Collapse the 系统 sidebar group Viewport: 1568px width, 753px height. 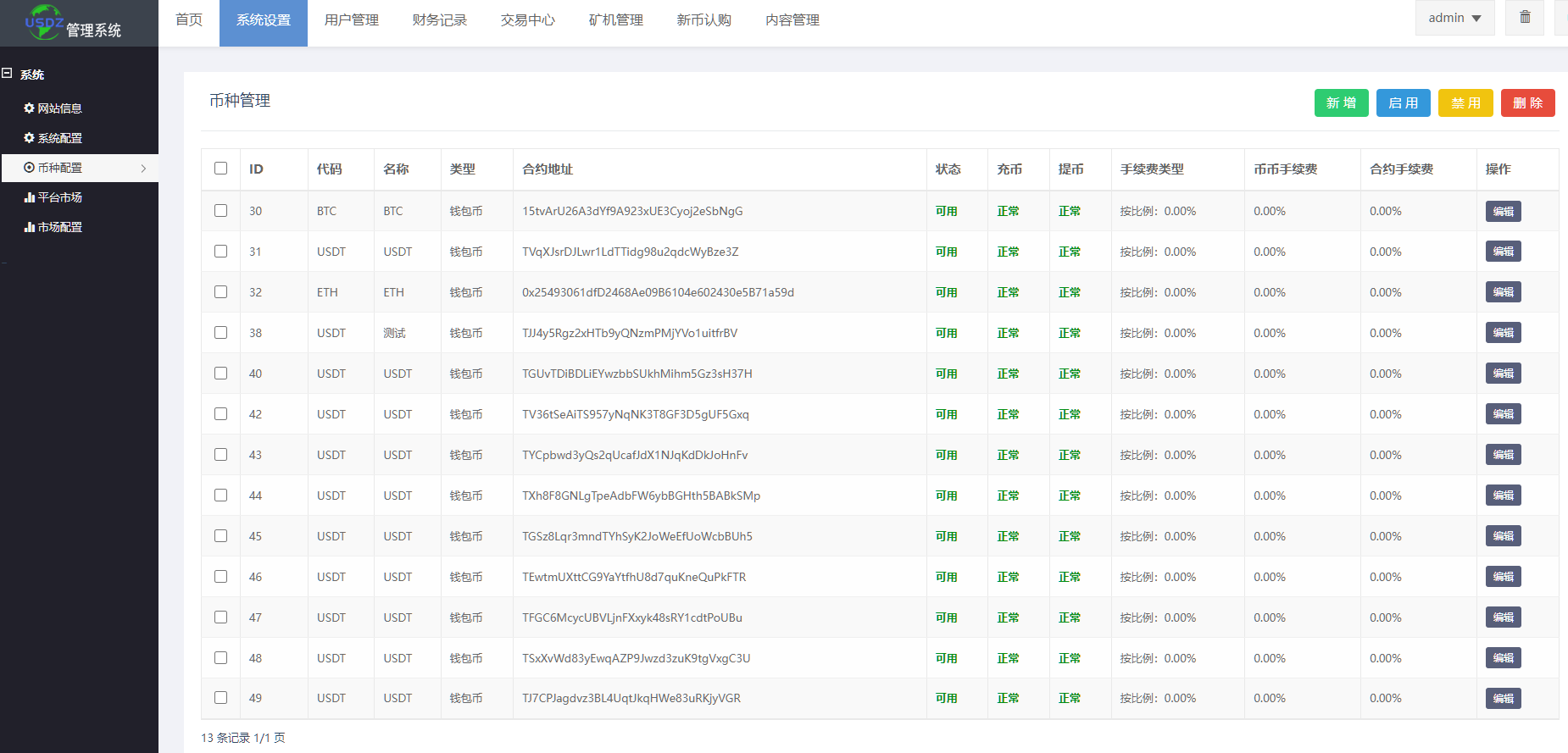coord(32,75)
